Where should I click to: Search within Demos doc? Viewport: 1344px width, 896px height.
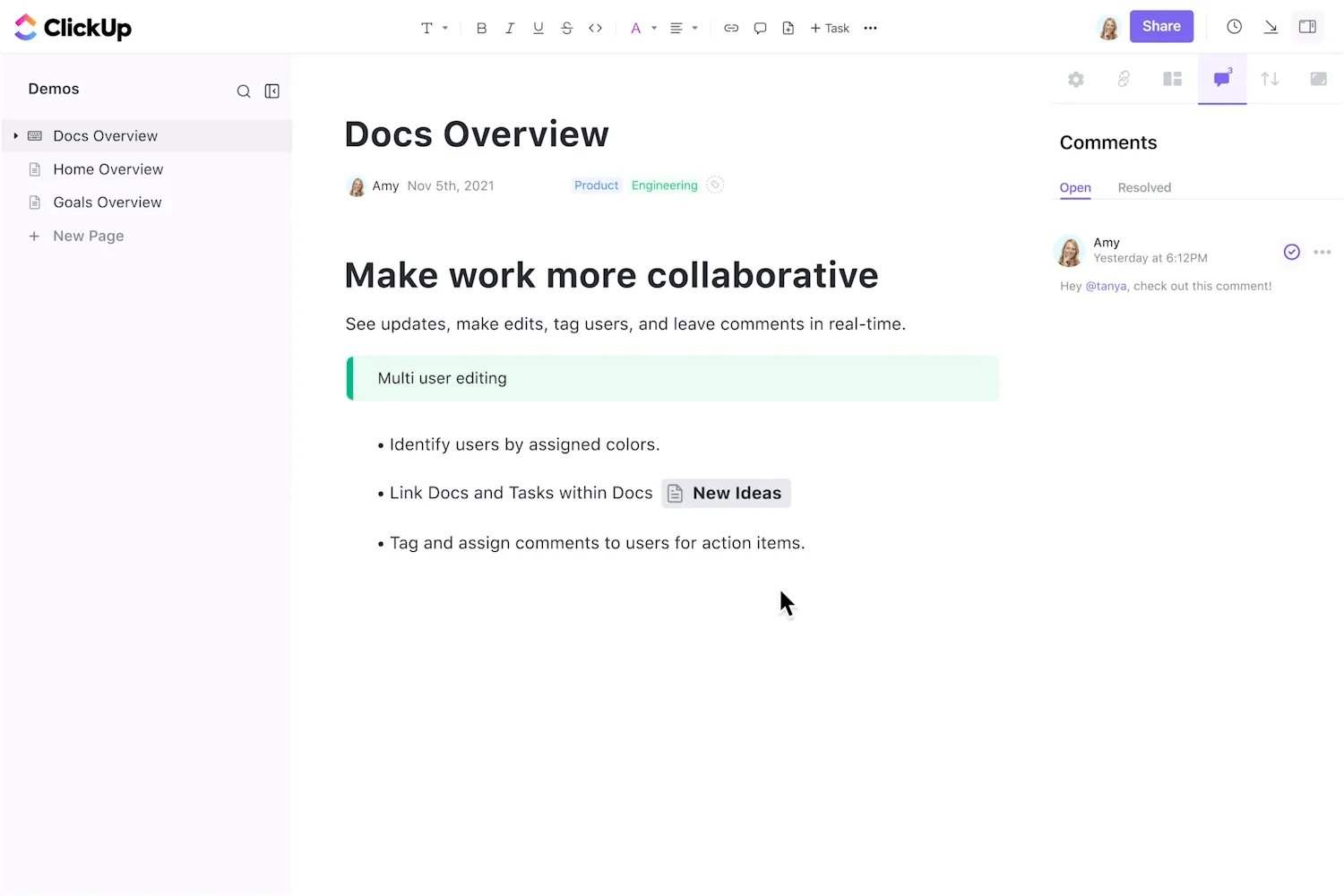point(243,90)
